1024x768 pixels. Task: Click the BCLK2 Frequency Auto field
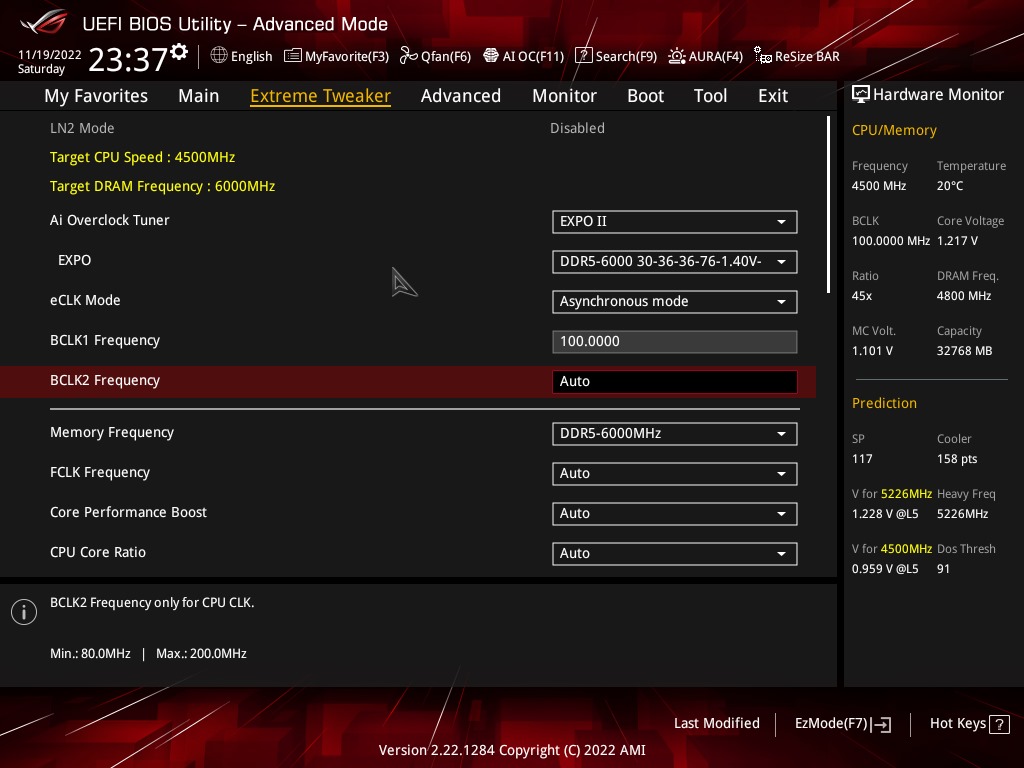click(675, 381)
